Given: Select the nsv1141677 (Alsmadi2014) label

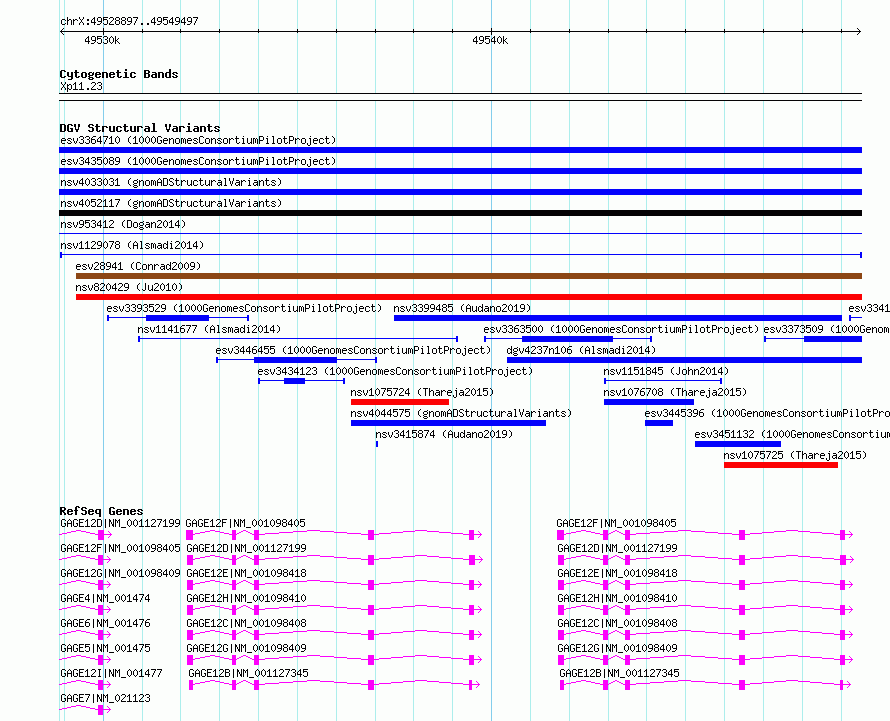Looking at the screenshot, I should 209,329.
